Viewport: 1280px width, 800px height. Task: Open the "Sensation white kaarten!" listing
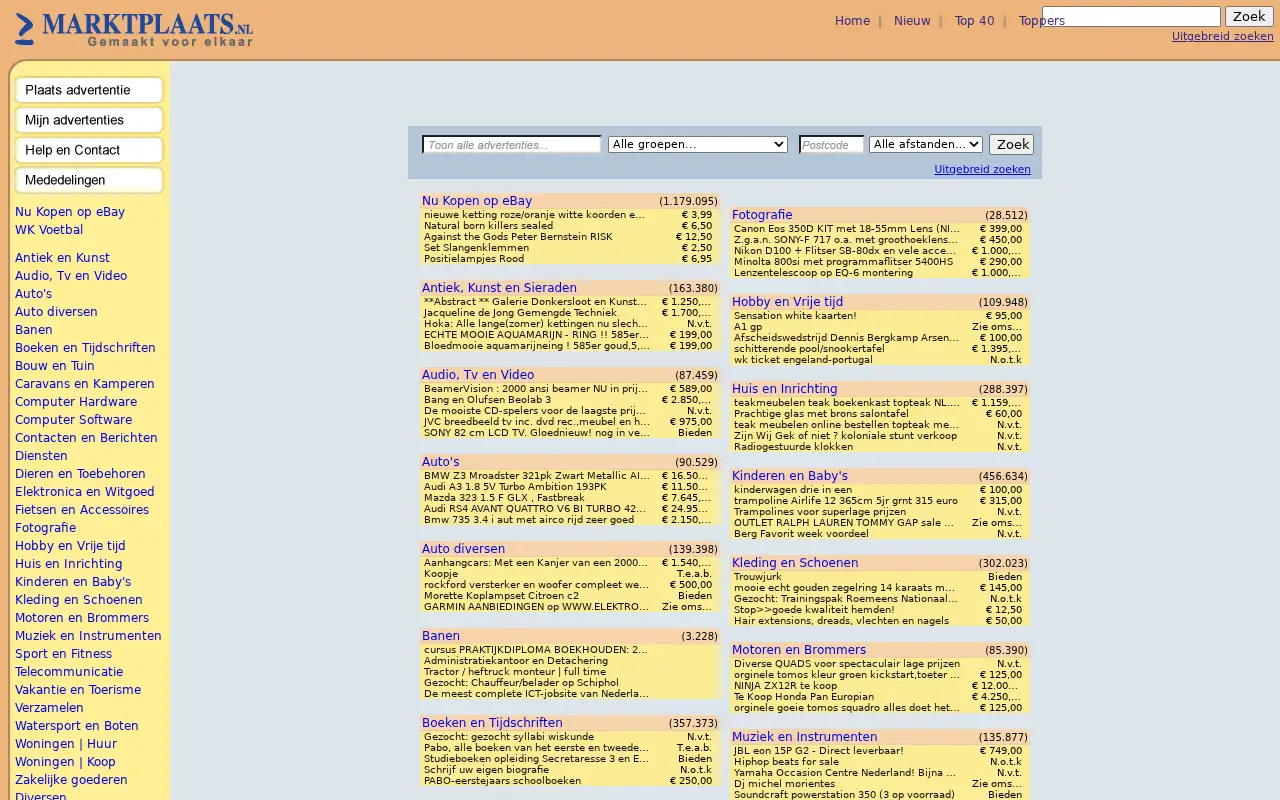[795, 316]
